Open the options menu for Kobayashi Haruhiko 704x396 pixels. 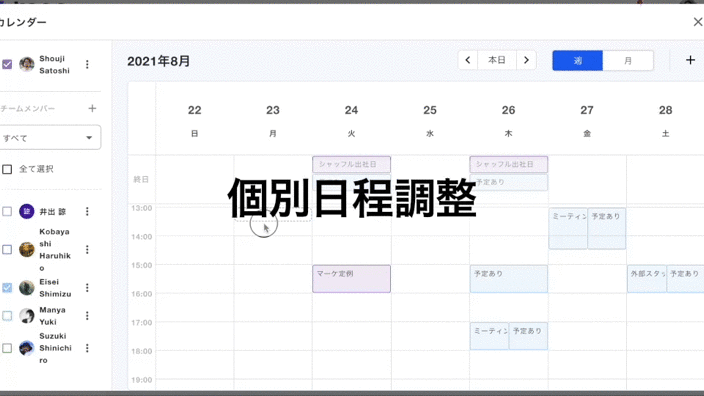[87, 250]
